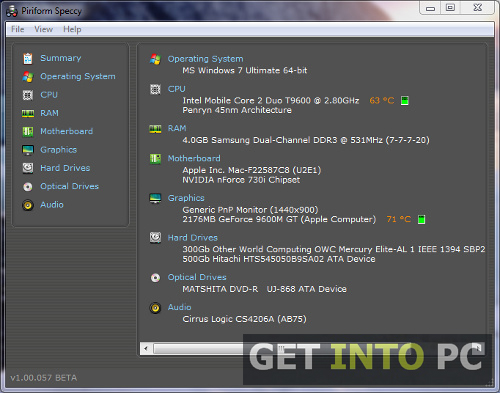500x393 pixels.
Task: Open Optical Drives section from sidebar
Action: click(x=69, y=186)
